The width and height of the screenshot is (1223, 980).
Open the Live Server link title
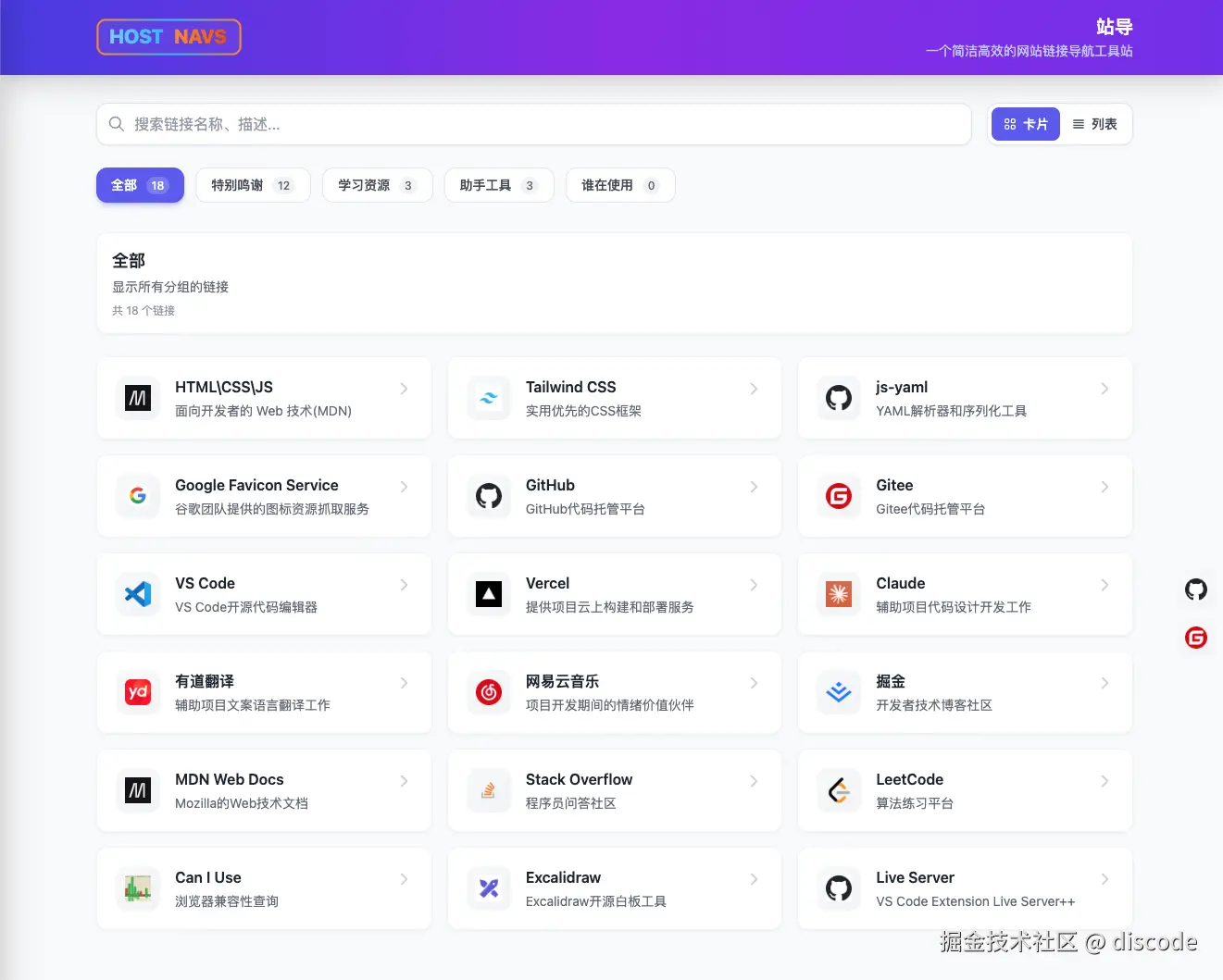tap(915, 877)
